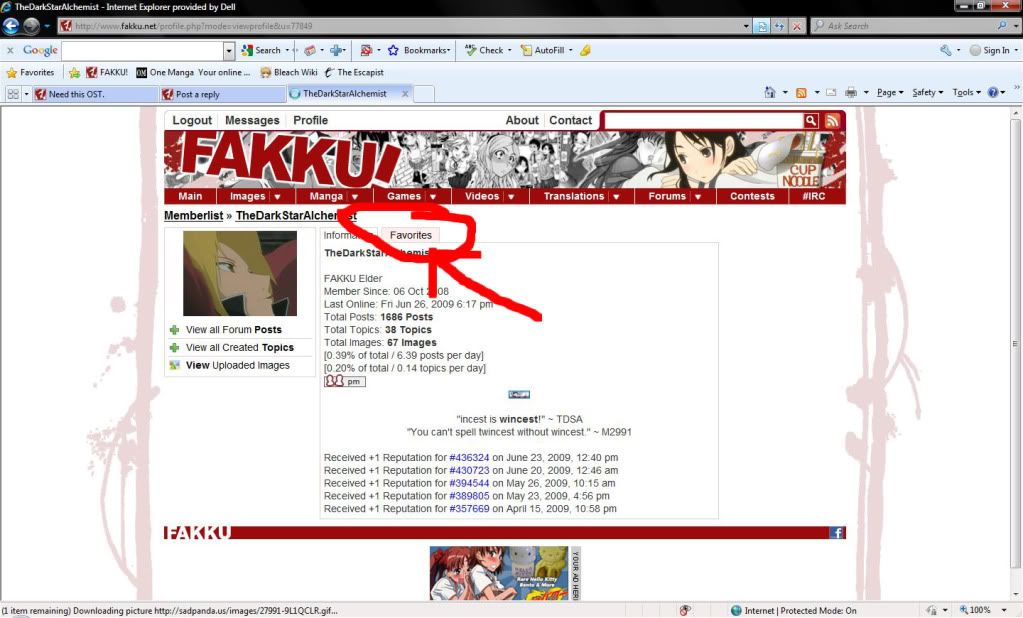Expand the Images menu dropdown arrow
This screenshot has width=1023, height=618.
pos(276,197)
